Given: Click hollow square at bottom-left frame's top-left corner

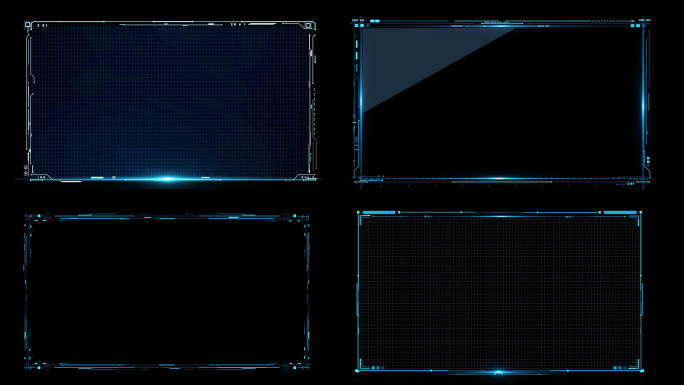Looking at the screenshot, I should (x=48, y=215).
